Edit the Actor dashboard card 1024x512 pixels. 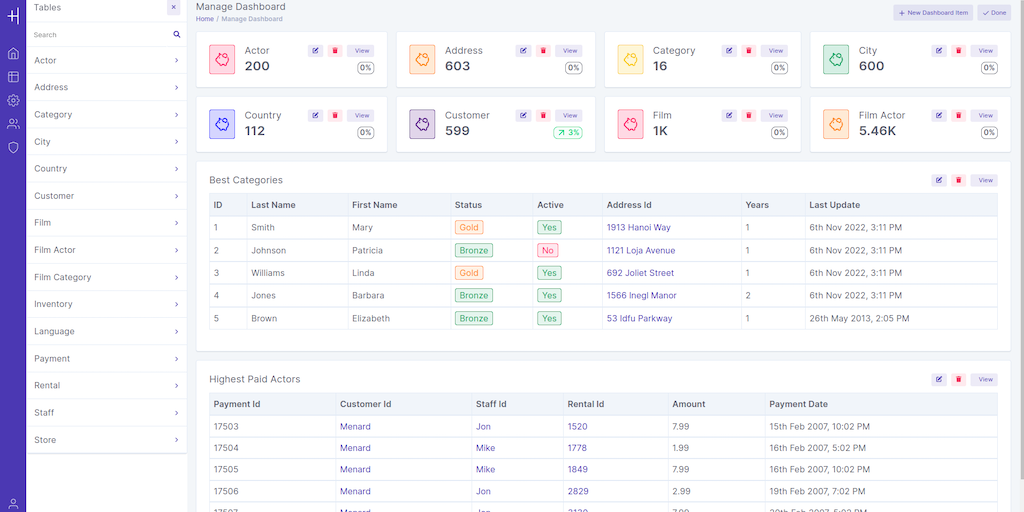(x=315, y=51)
